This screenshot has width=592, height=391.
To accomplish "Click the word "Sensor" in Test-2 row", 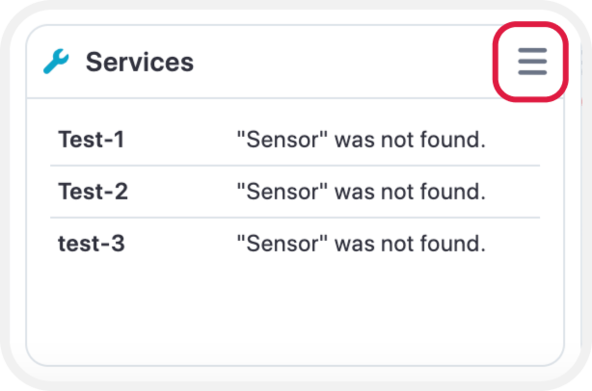I will pyautogui.click(x=282, y=191).
